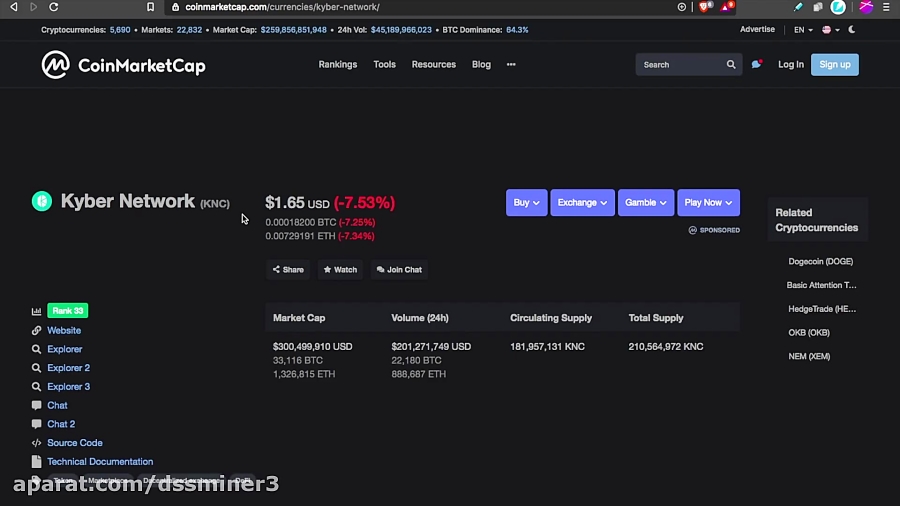900x506 pixels.
Task: Open the currency flag dropdown
Action: click(831, 30)
